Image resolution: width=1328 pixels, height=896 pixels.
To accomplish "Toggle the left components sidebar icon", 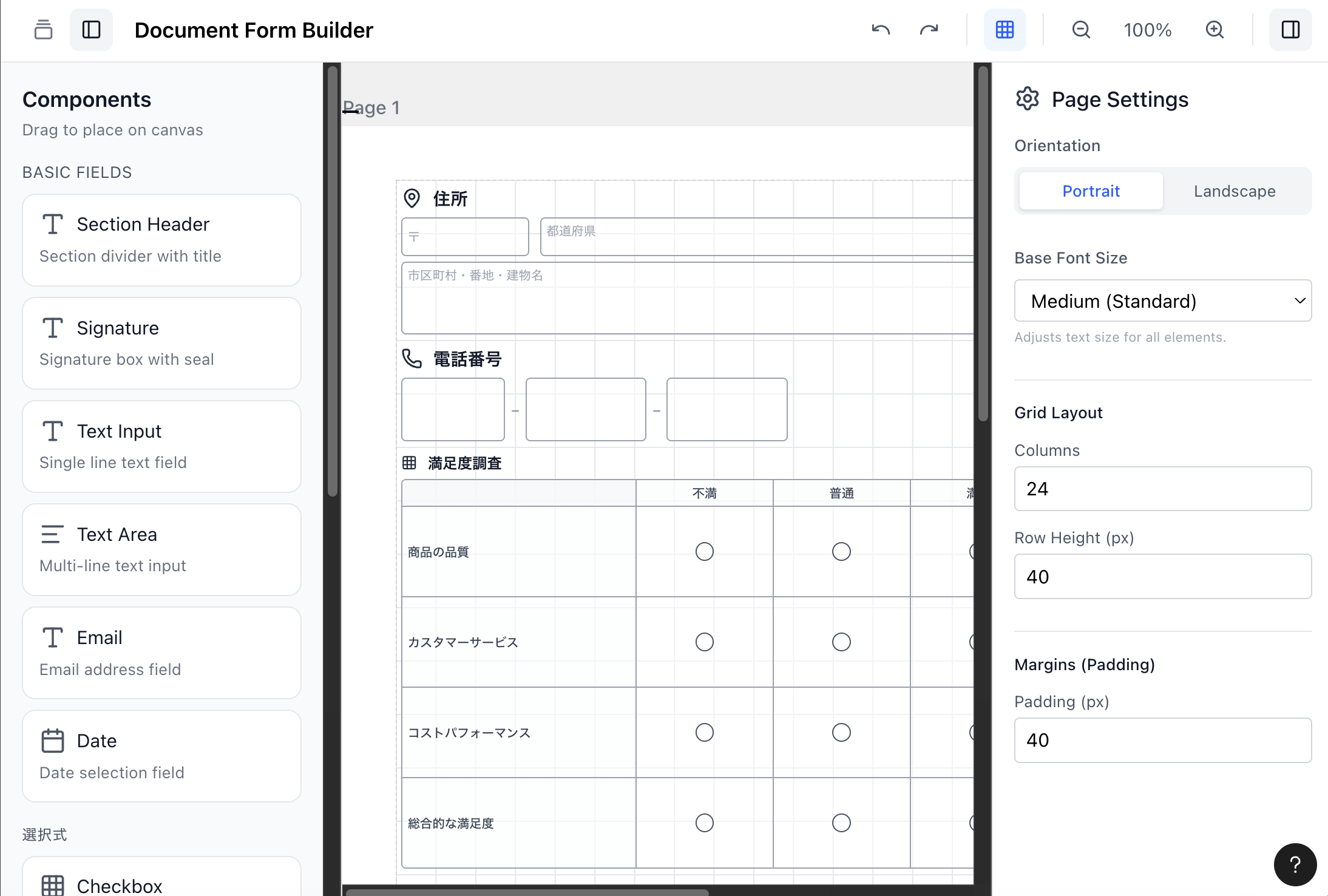I will pyautogui.click(x=91, y=30).
